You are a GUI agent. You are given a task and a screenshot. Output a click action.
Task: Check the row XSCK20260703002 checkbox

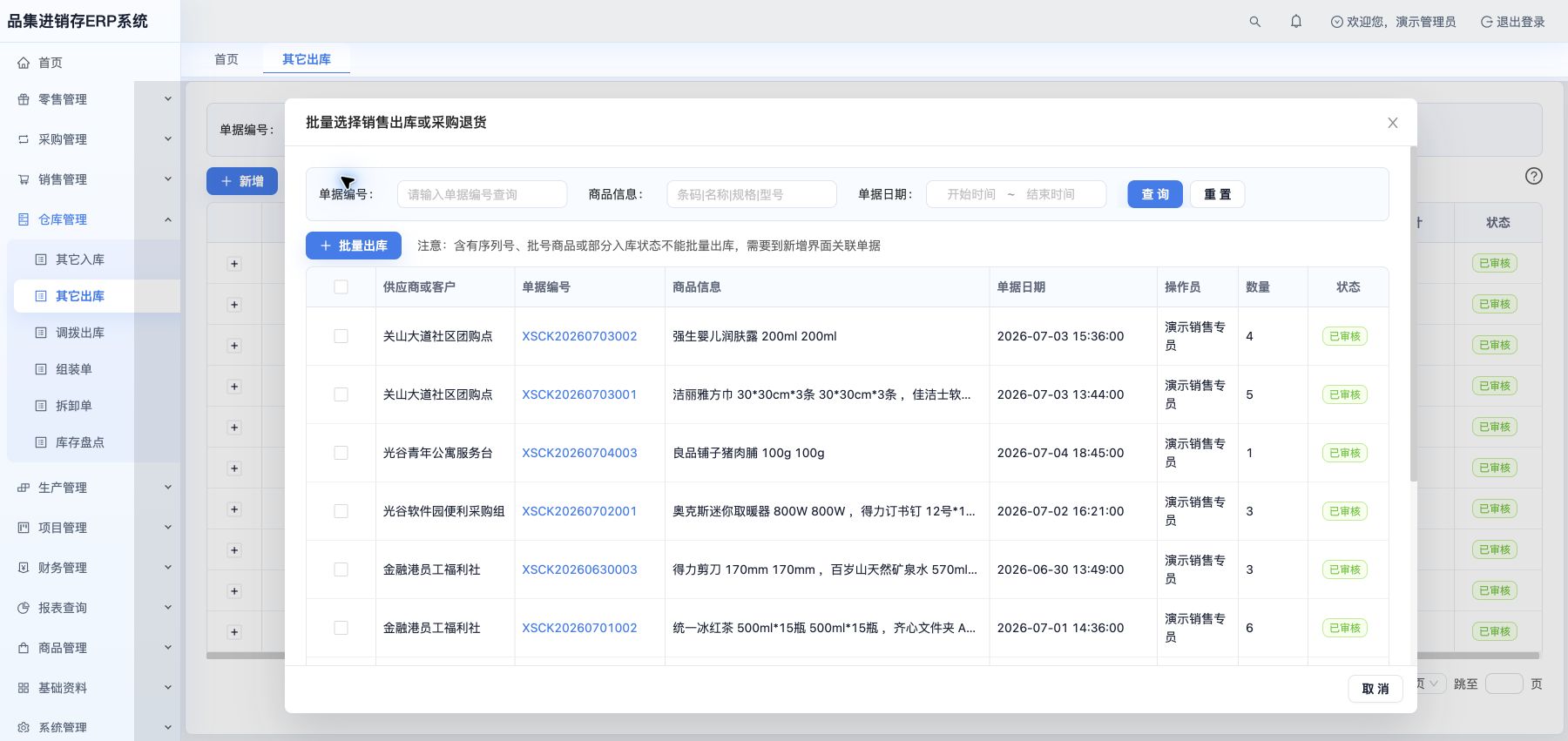click(x=341, y=336)
